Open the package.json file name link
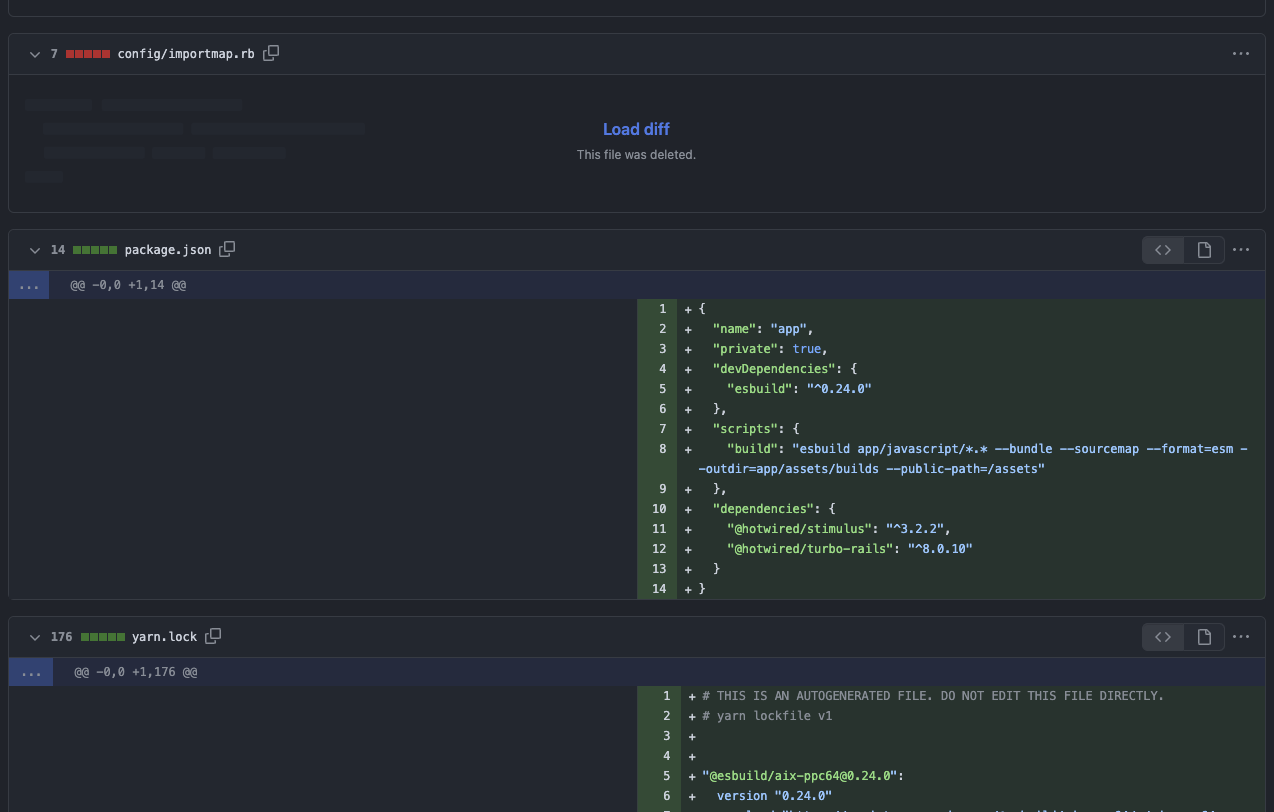The width and height of the screenshot is (1274, 812). [x=168, y=250]
